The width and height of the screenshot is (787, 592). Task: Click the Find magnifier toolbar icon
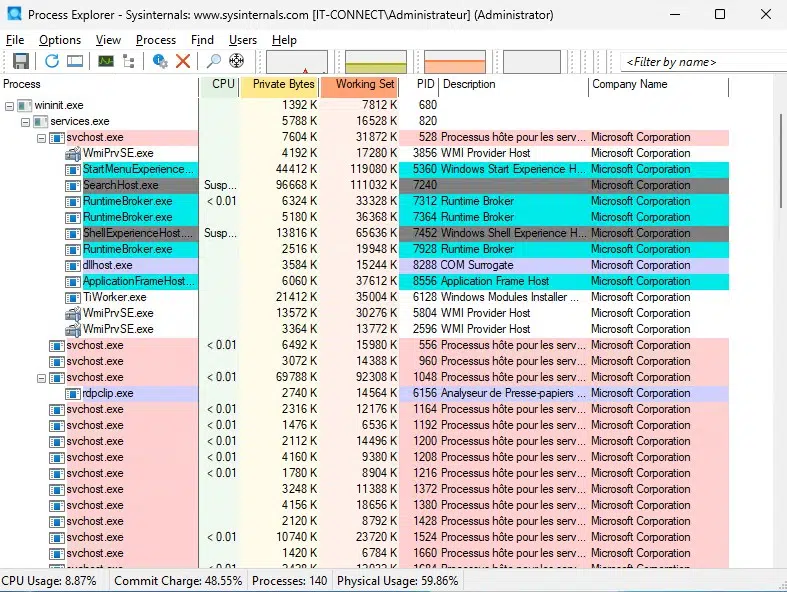click(214, 61)
